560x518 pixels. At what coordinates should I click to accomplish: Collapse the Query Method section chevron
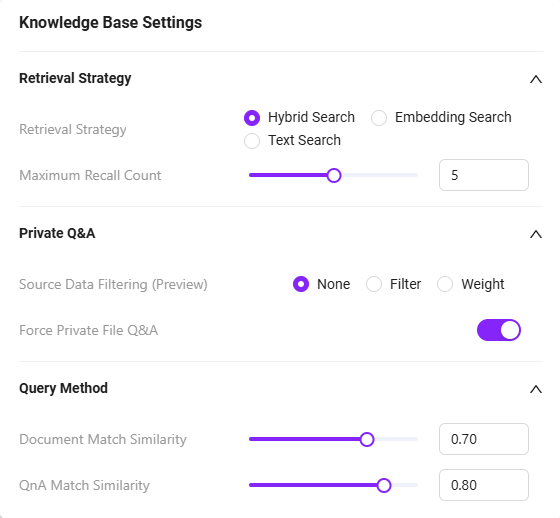[536, 389]
